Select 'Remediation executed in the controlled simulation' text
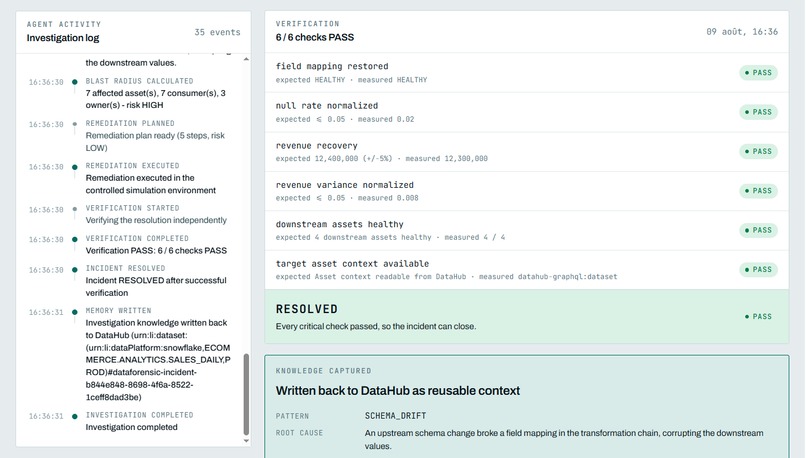806x458 pixels. [151, 184]
